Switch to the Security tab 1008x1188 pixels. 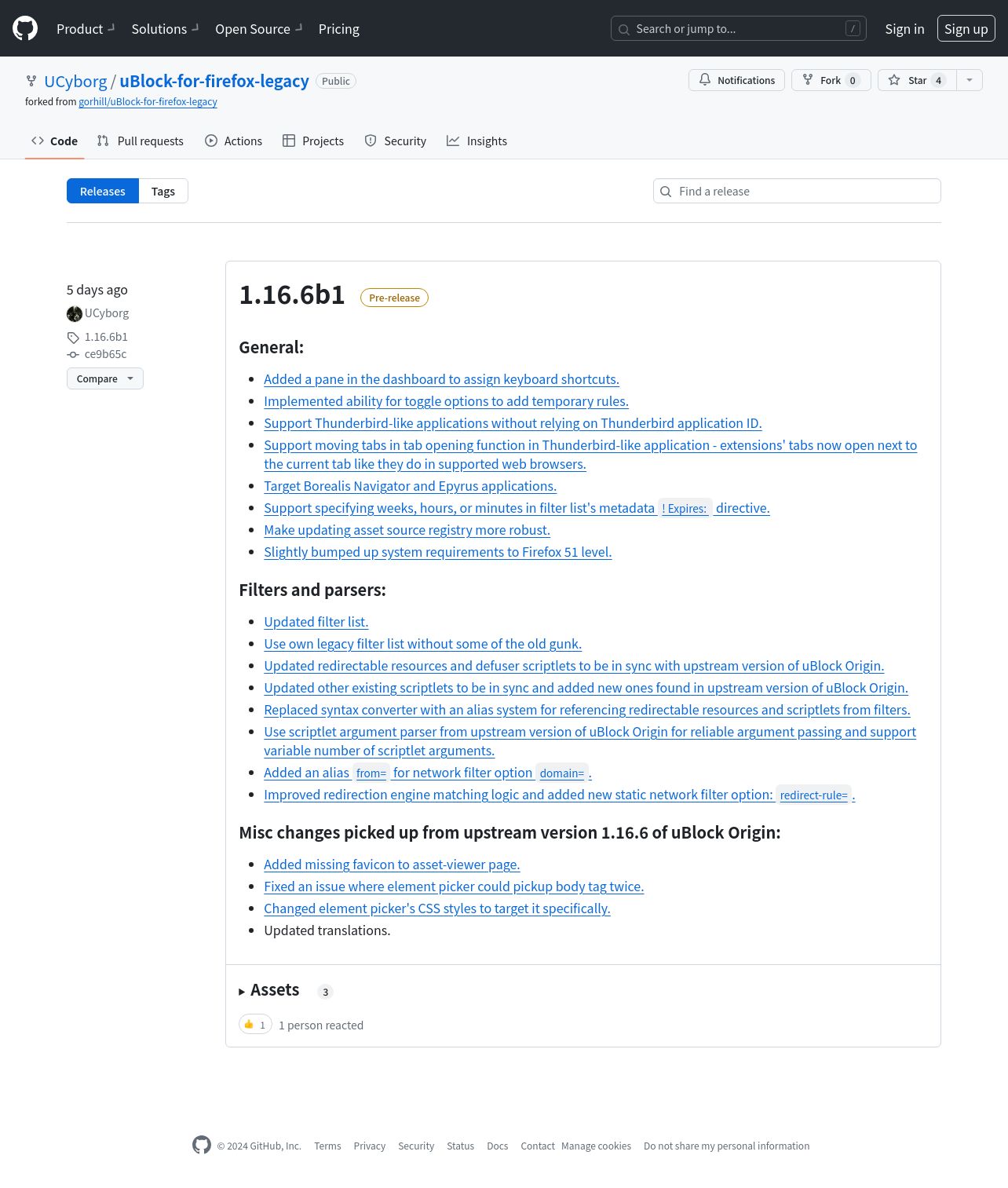(395, 141)
